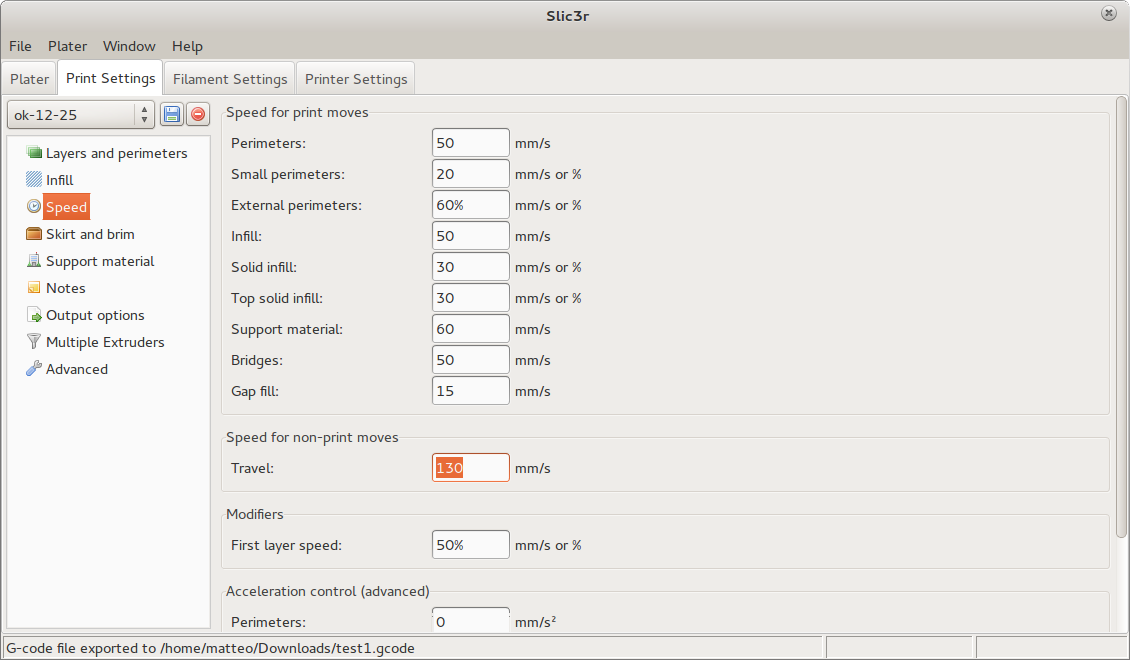Click the Speed clock icon

(34, 207)
